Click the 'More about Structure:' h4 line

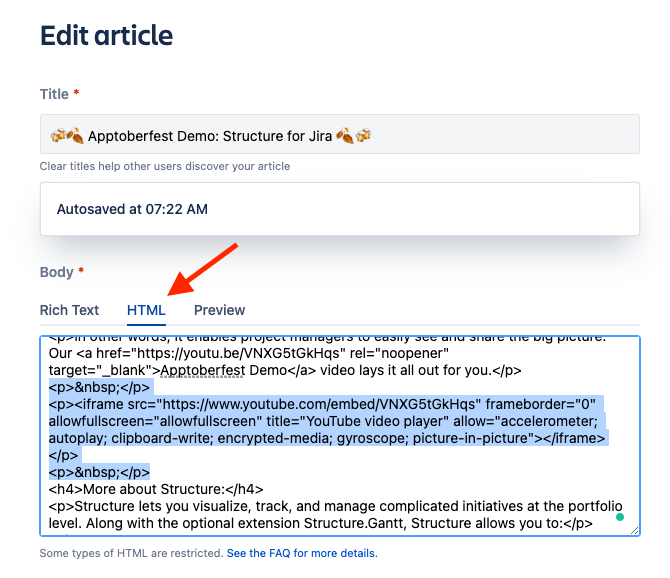(x=156, y=489)
